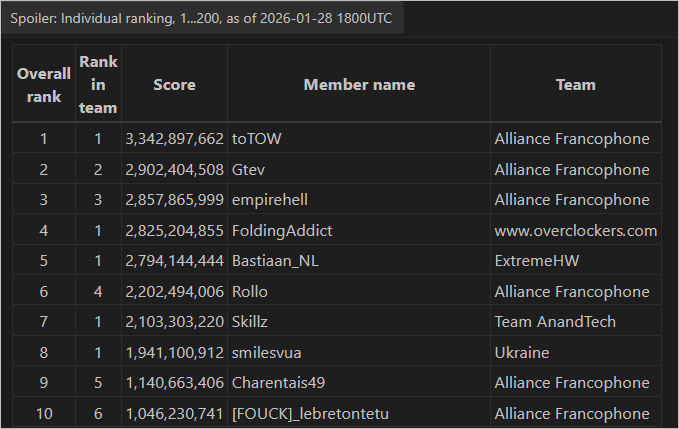This screenshot has height=429, width=679.
Task: Select the Ukraine team cell
Action: coord(523,353)
